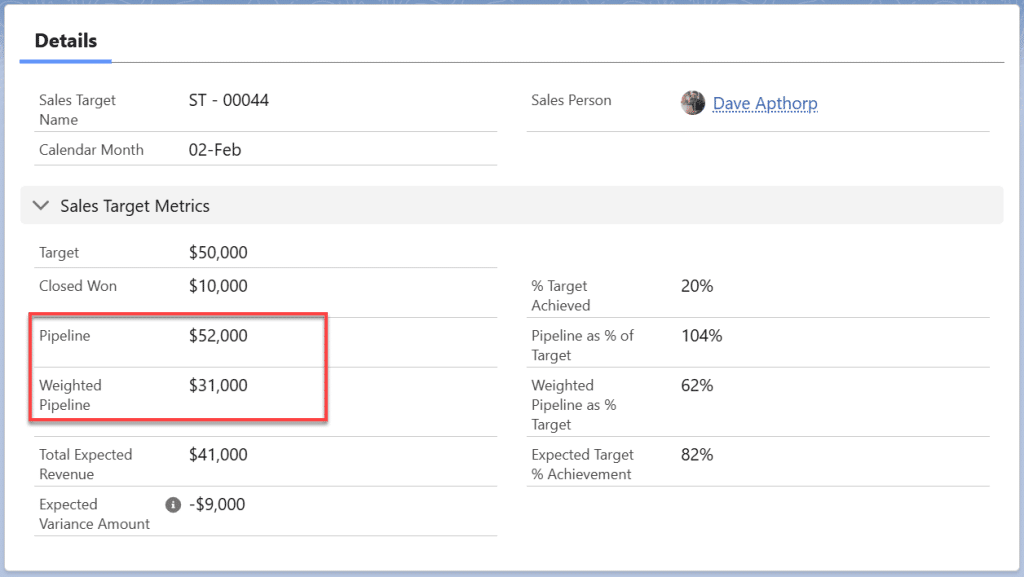Image resolution: width=1024 pixels, height=577 pixels.
Task: Select the Sales Target Name value ST - 00044
Action: click(226, 100)
